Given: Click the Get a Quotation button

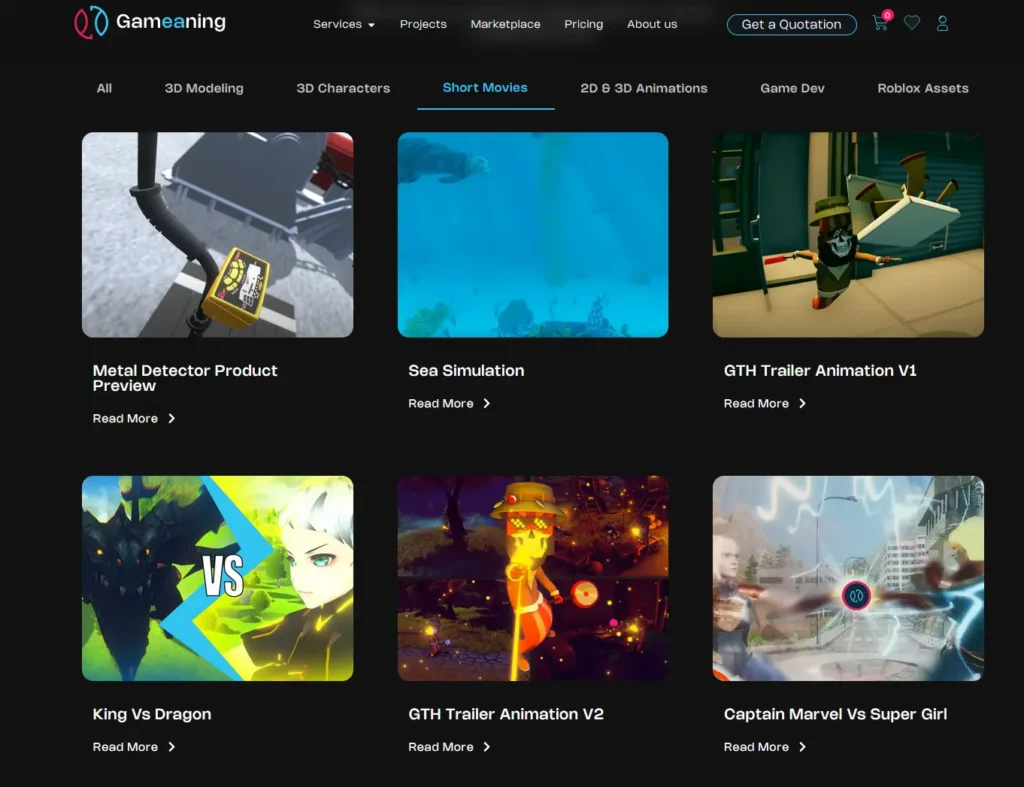Looking at the screenshot, I should (792, 25).
